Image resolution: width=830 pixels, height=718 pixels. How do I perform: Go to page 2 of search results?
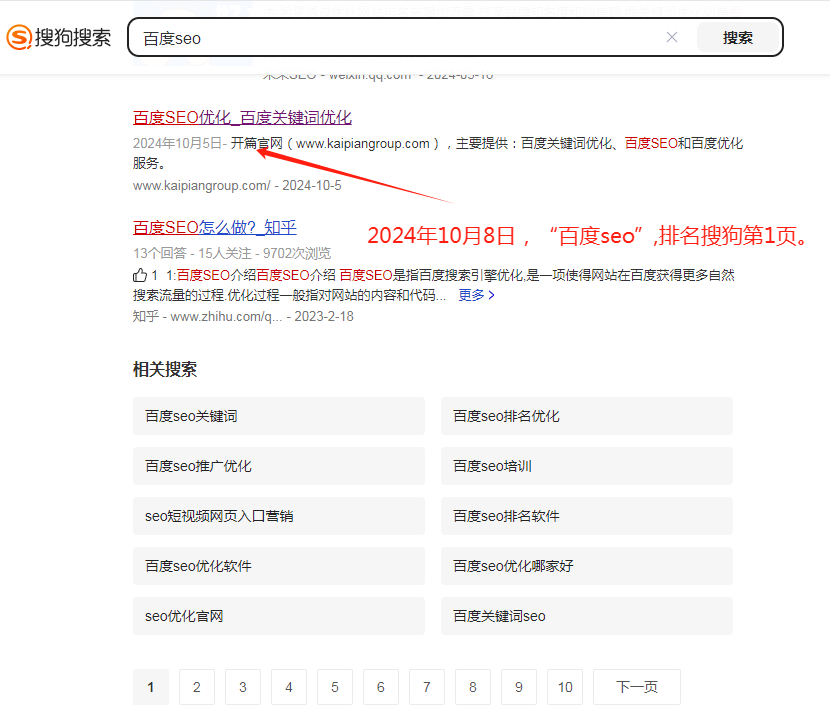[196, 687]
